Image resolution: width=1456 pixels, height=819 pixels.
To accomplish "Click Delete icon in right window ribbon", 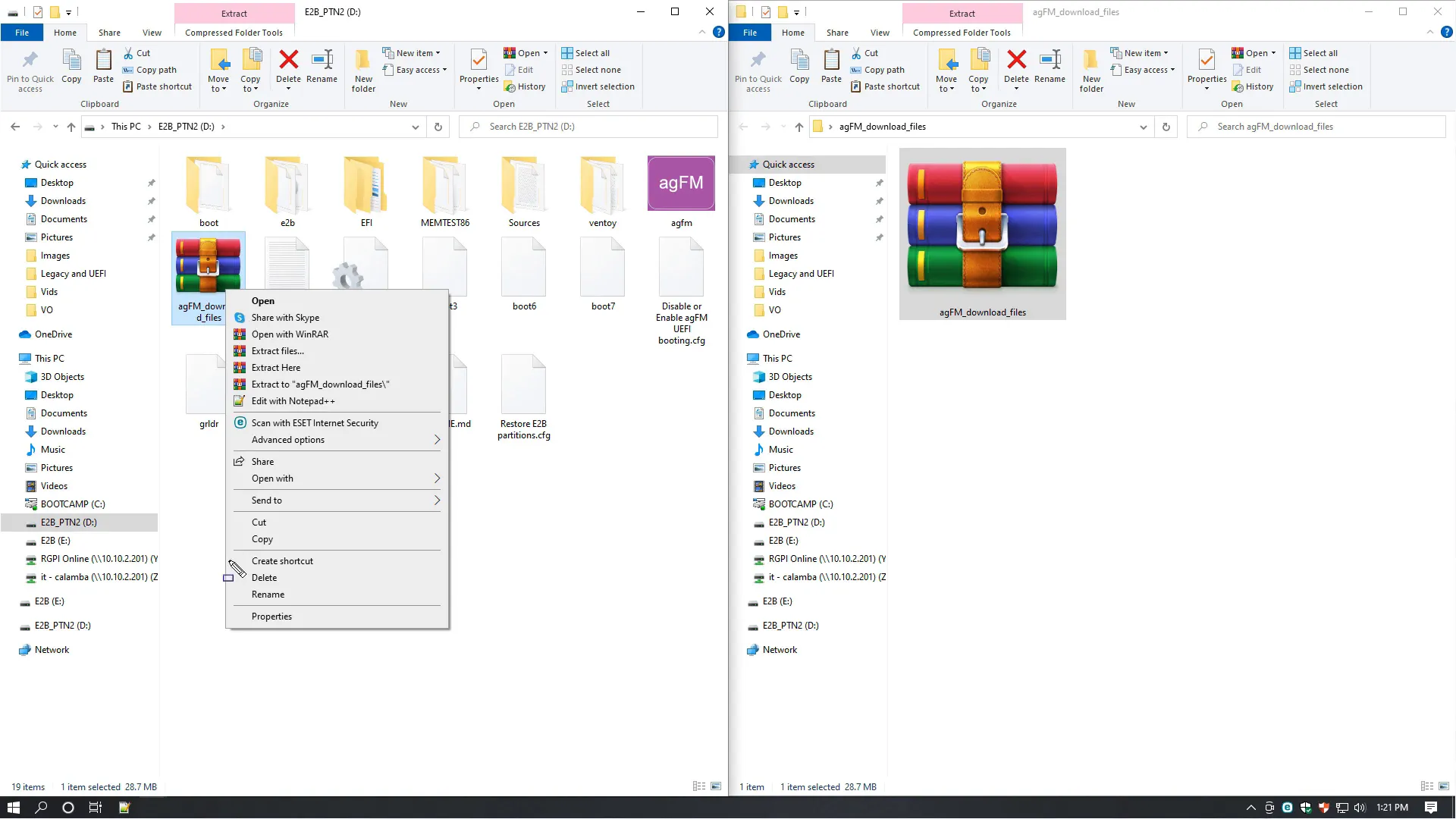I will [x=1016, y=60].
